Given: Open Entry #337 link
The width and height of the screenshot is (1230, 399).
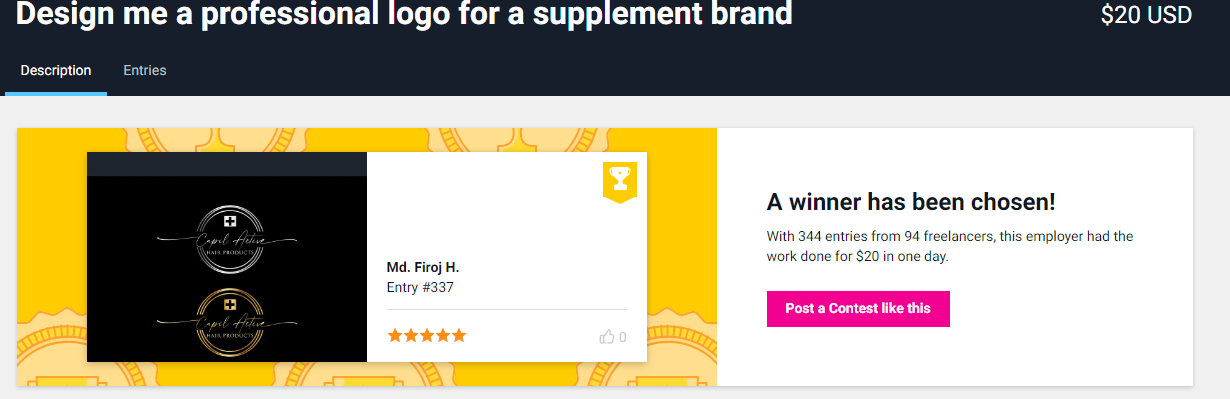Looking at the screenshot, I should [420, 287].
